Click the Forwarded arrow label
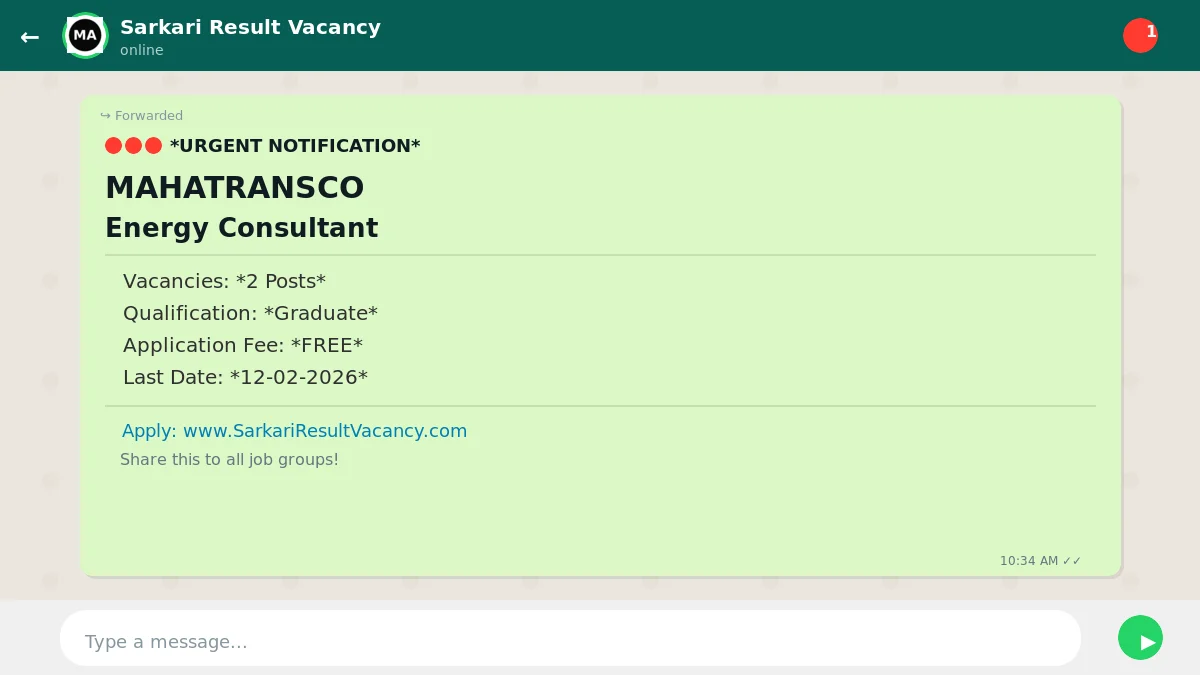Image resolution: width=1200 pixels, height=675 pixels. (142, 116)
